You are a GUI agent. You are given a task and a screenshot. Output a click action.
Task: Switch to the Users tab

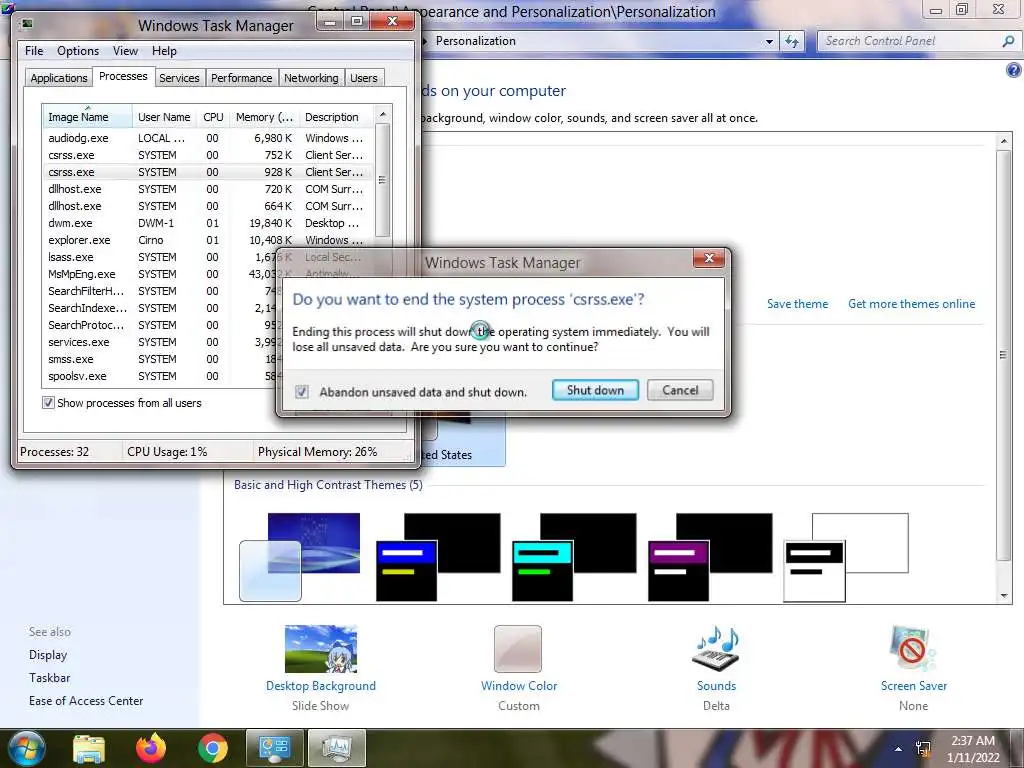tap(364, 78)
